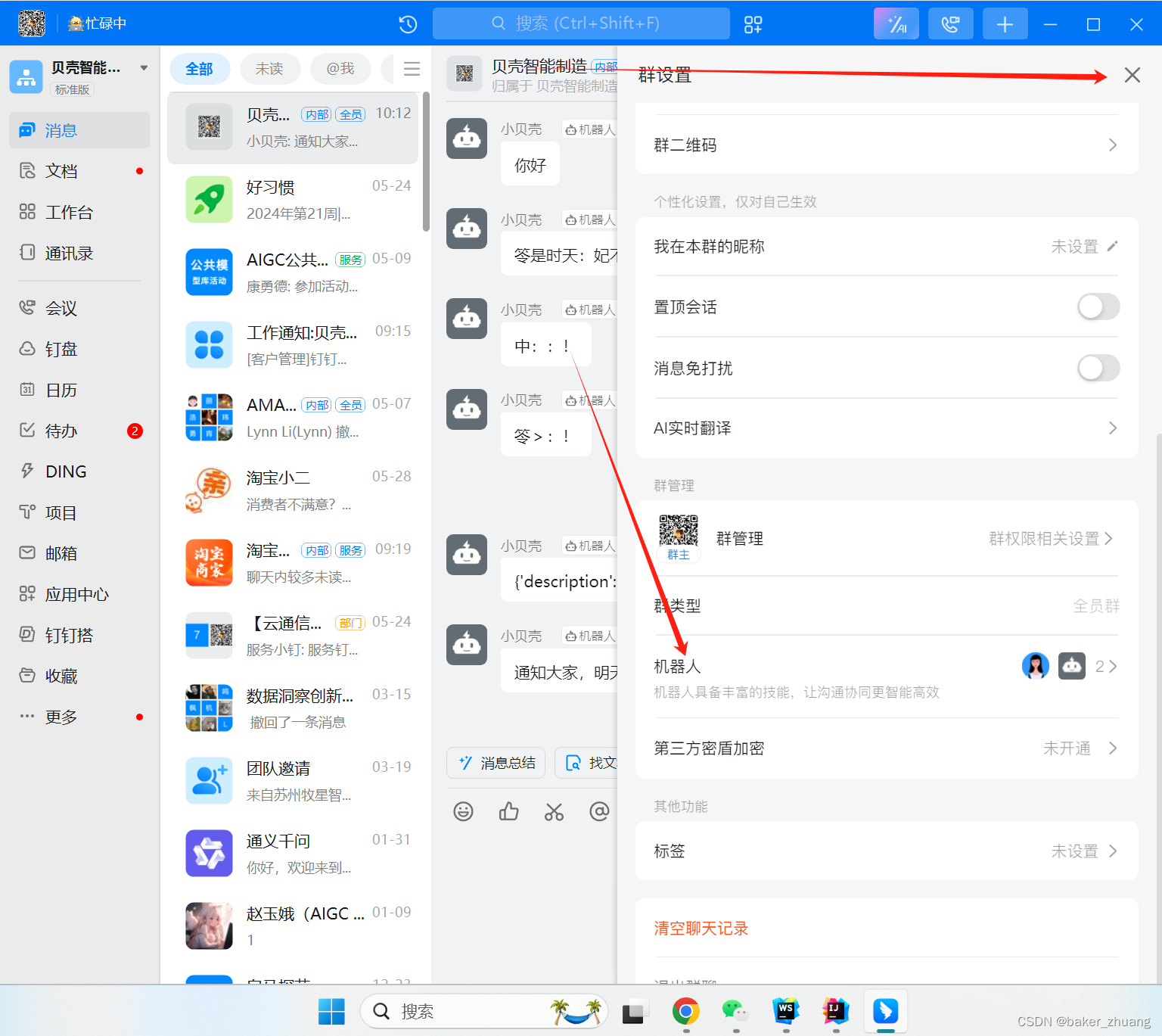Click the @ mention icon
The width and height of the screenshot is (1162, 1036).
(x=599, y=812)
